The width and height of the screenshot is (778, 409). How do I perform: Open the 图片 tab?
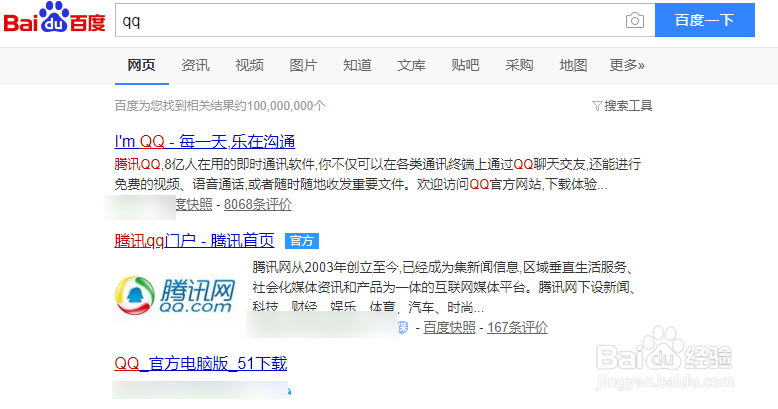303,66
